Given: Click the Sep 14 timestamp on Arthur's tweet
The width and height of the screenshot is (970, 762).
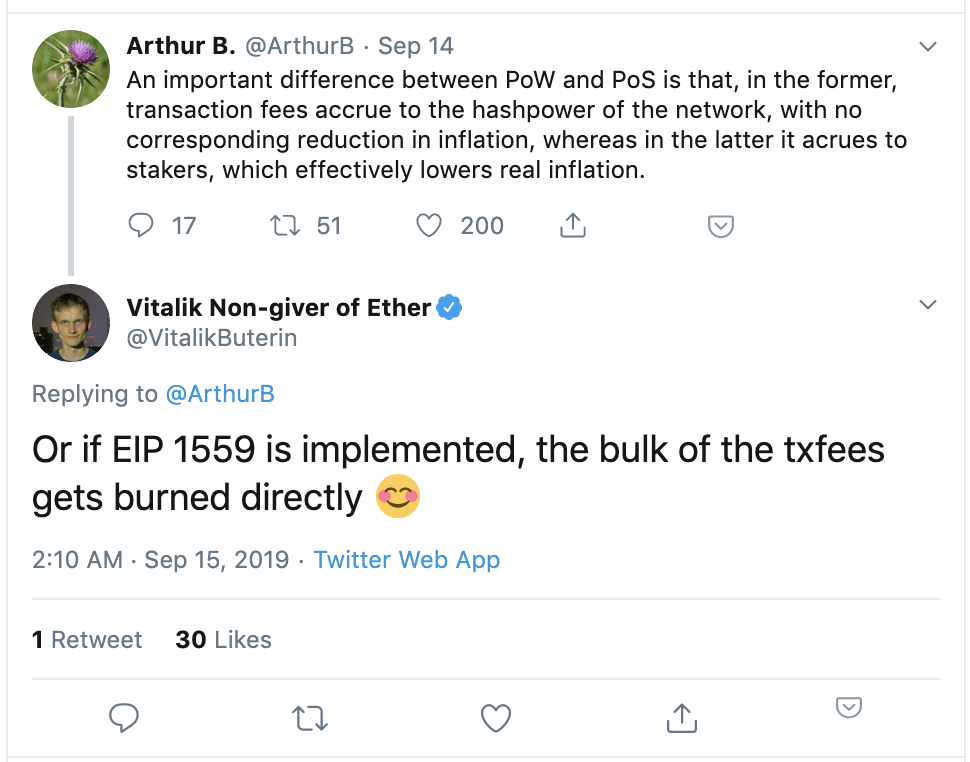Looking at the screenshot, I should tap(416, 46).
